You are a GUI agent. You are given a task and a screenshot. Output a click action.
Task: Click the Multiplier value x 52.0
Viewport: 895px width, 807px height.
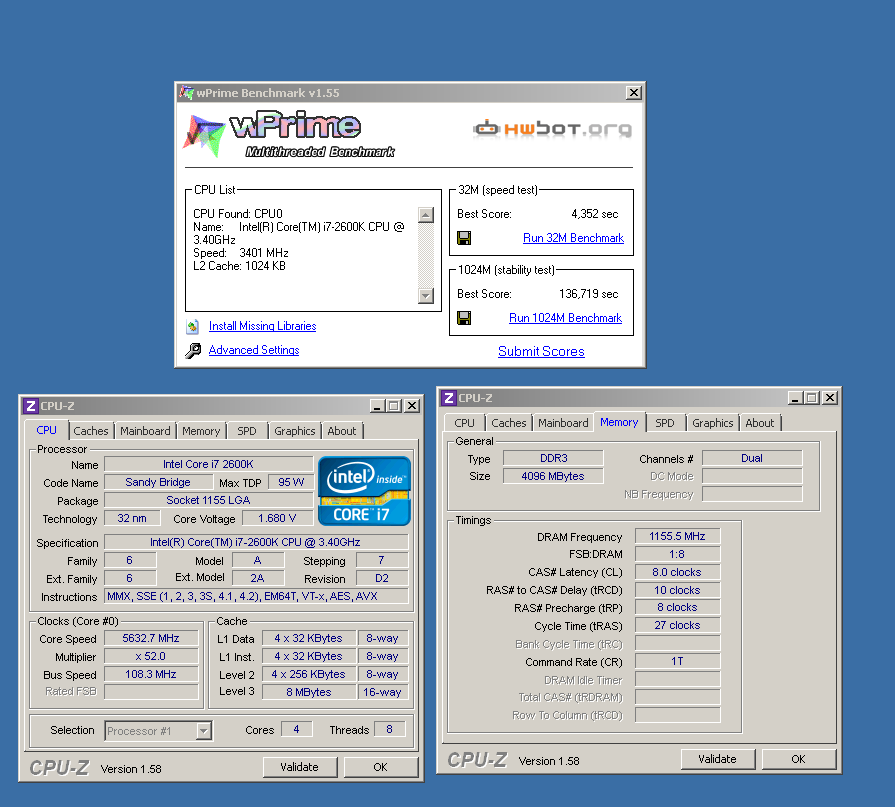click(151, 656)
